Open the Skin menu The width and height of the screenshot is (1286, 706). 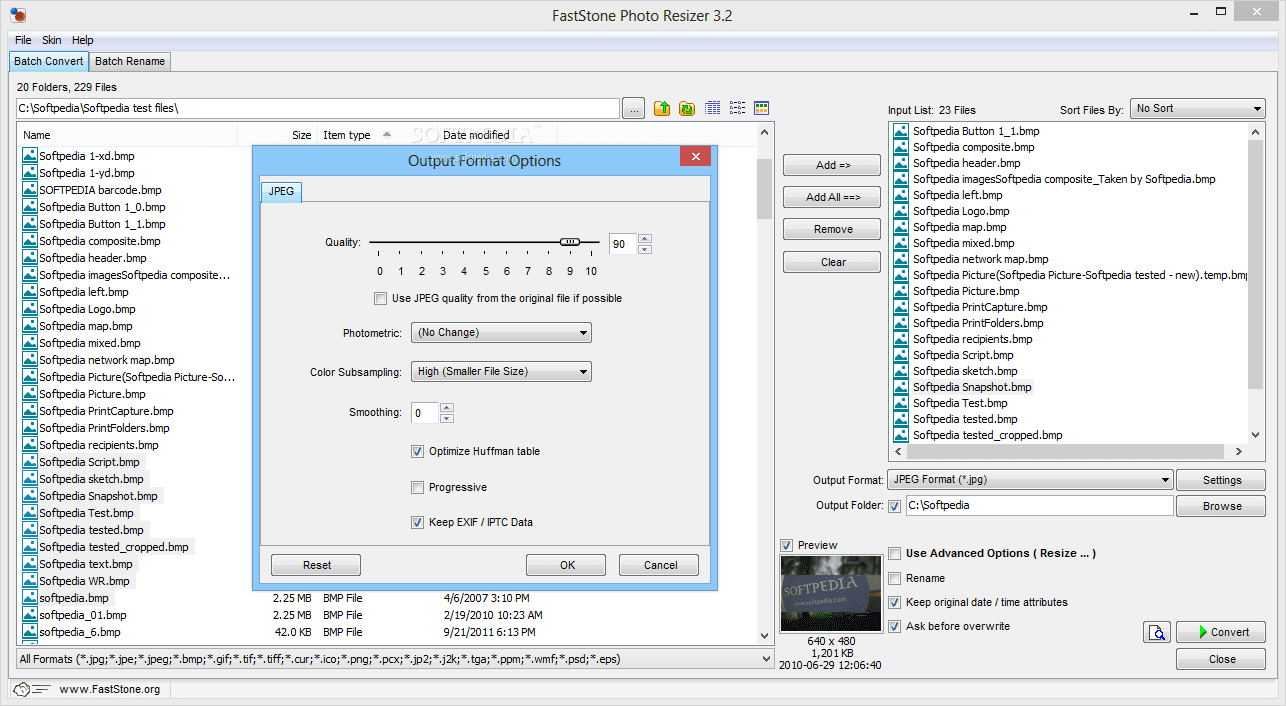51,40
